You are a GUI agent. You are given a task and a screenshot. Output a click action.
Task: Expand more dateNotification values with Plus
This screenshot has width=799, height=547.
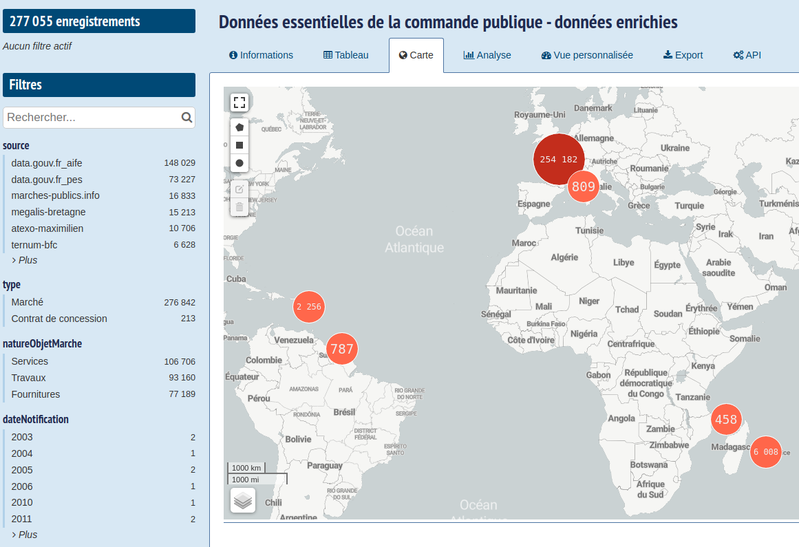click(27, 535)
